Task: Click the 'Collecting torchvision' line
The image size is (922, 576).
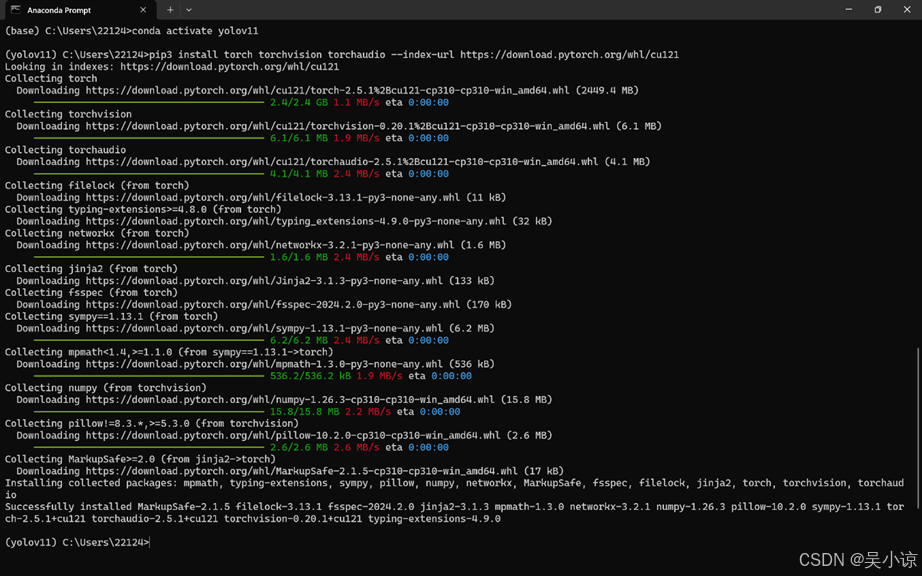Action: click(68, 114)
